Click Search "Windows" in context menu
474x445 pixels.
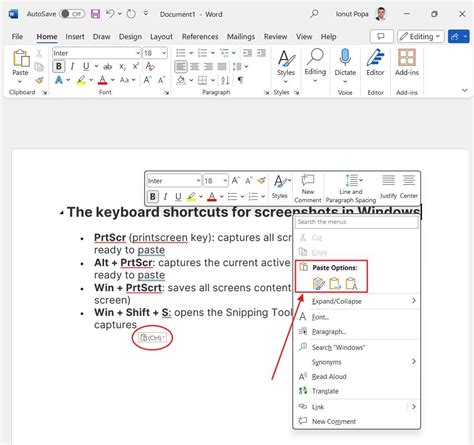[356, 347]
